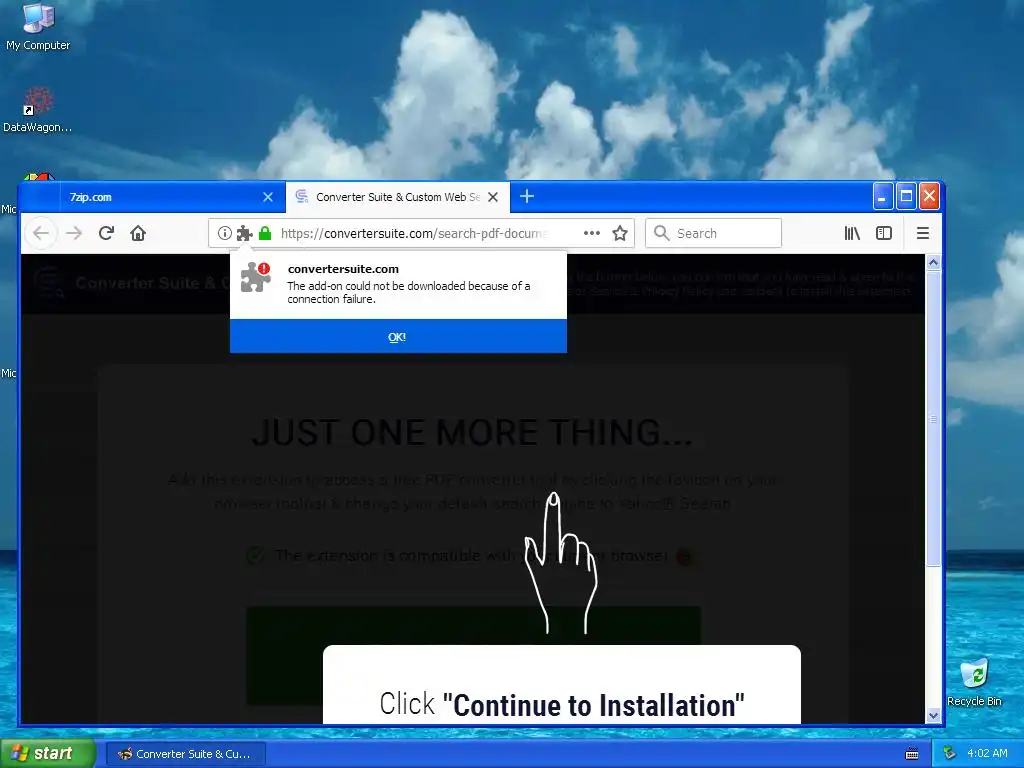The width and height of the screenshot is (1024, 768).
Task: Click the keyboard icon in taskbar
Action: 912,754
